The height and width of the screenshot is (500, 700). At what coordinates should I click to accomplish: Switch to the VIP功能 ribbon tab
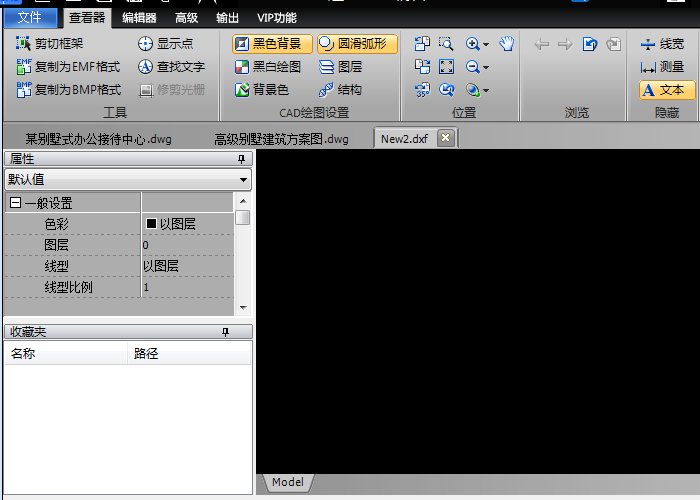click(277, 18)
